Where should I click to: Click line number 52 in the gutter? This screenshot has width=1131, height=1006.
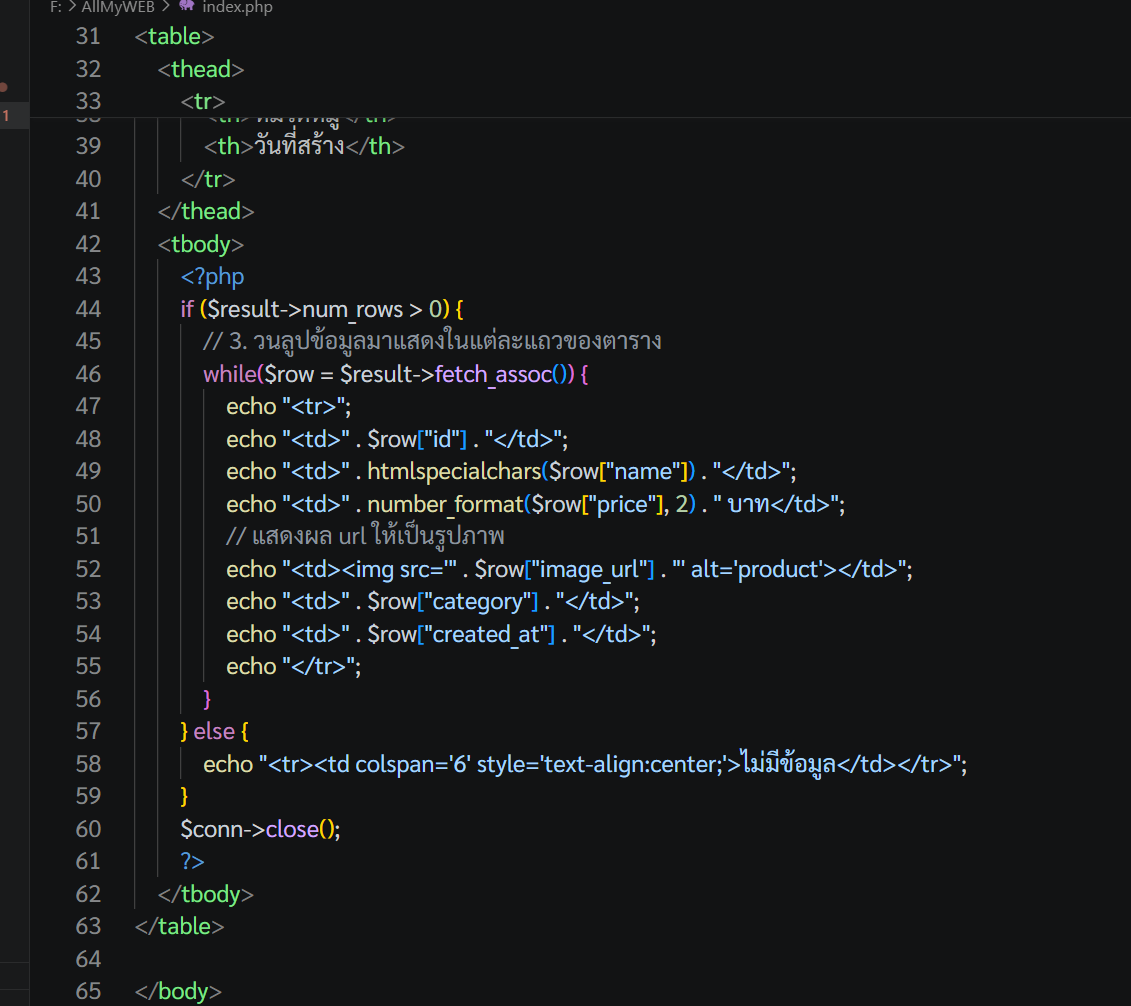[x=88, y=570]
